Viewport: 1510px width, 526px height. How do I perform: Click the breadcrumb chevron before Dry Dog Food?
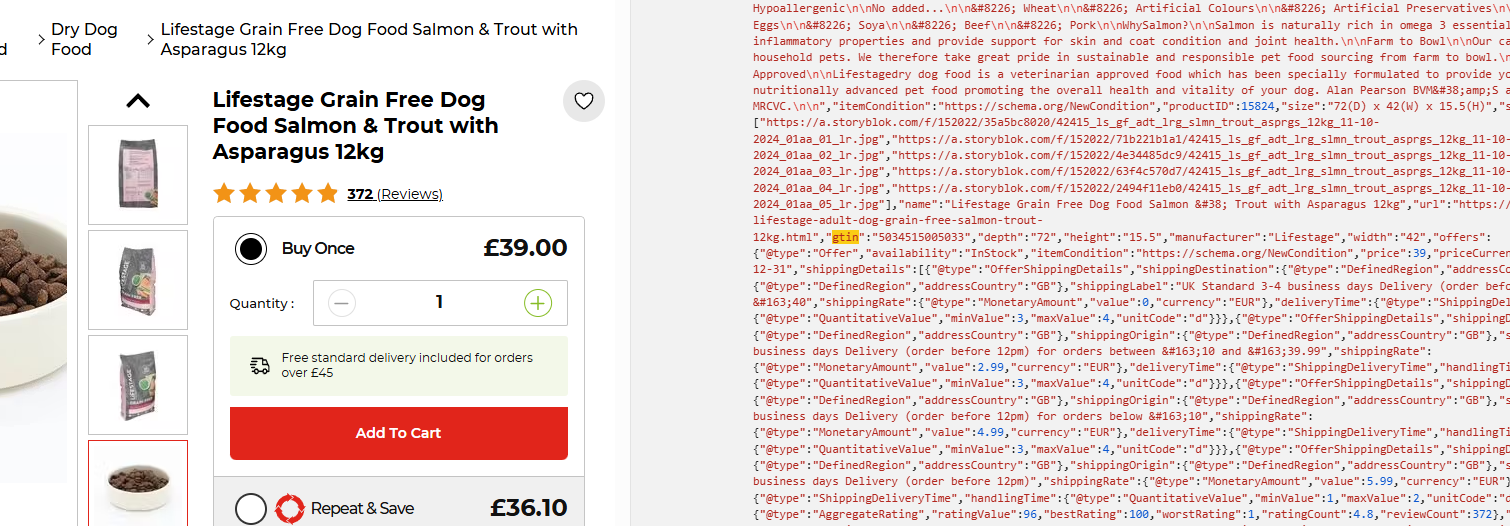(x=41, y=39)
